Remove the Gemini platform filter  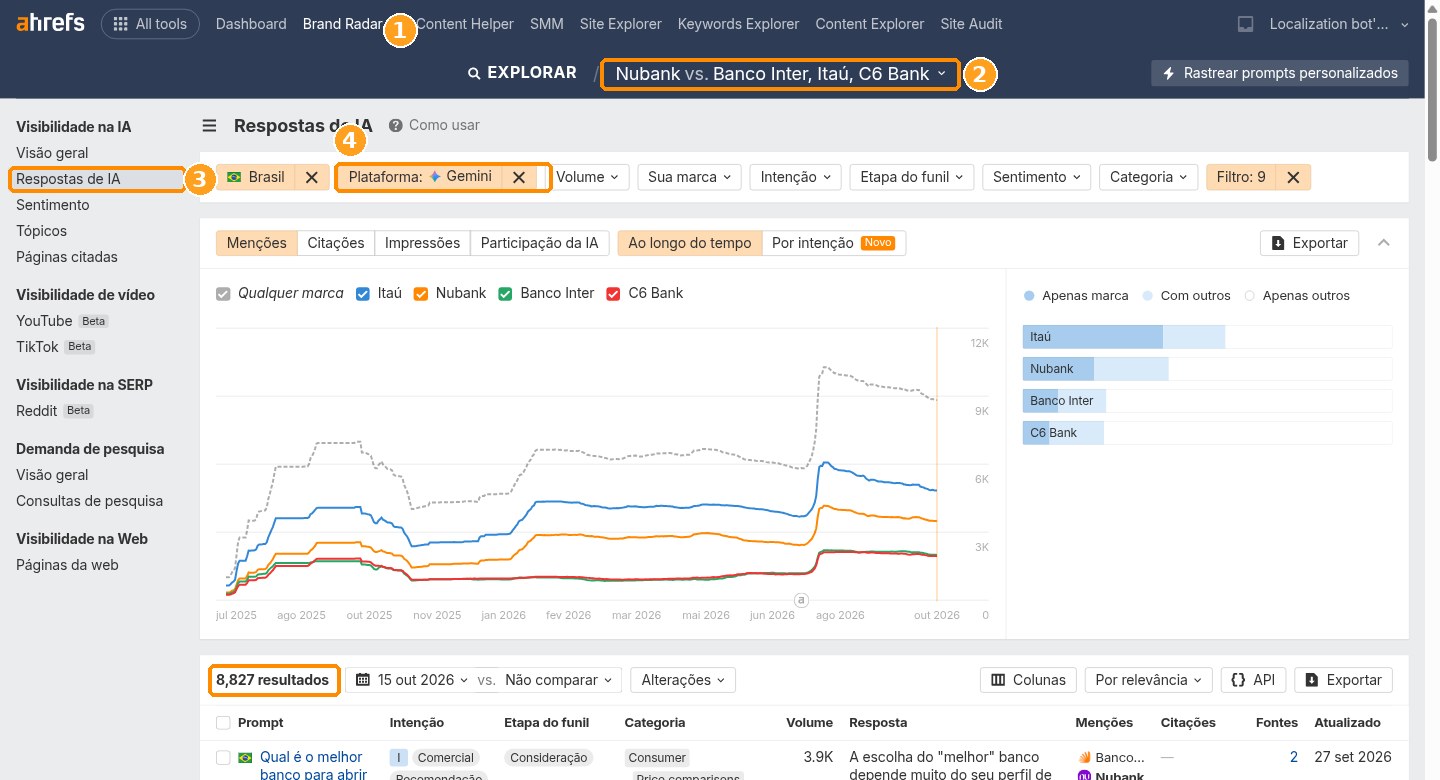coord(518,177)
